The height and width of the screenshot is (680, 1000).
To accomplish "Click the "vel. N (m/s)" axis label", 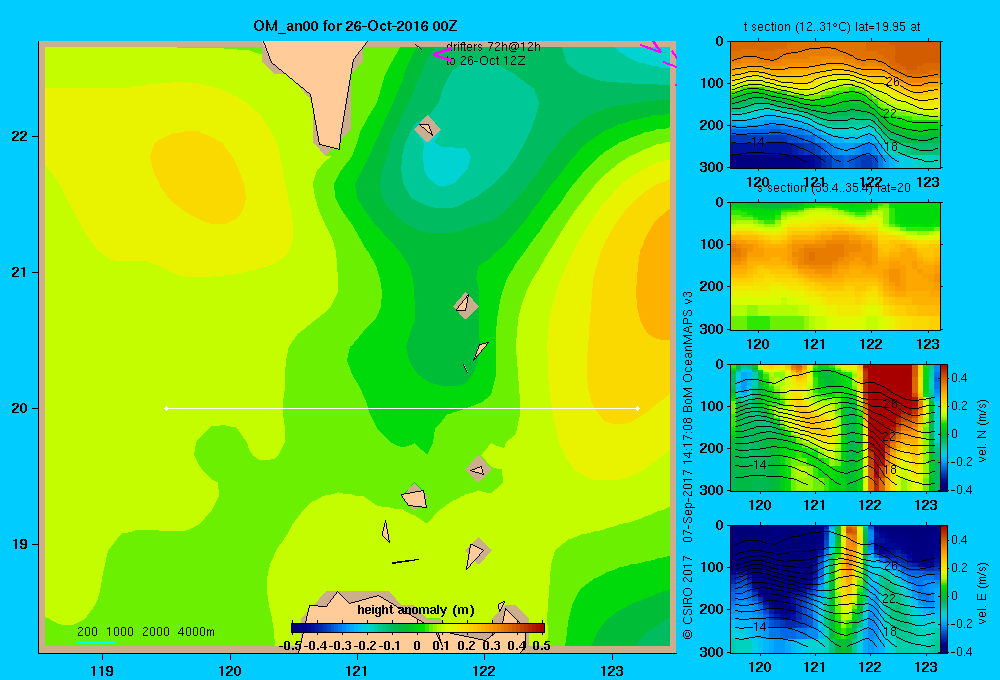I will click(982, 431).
